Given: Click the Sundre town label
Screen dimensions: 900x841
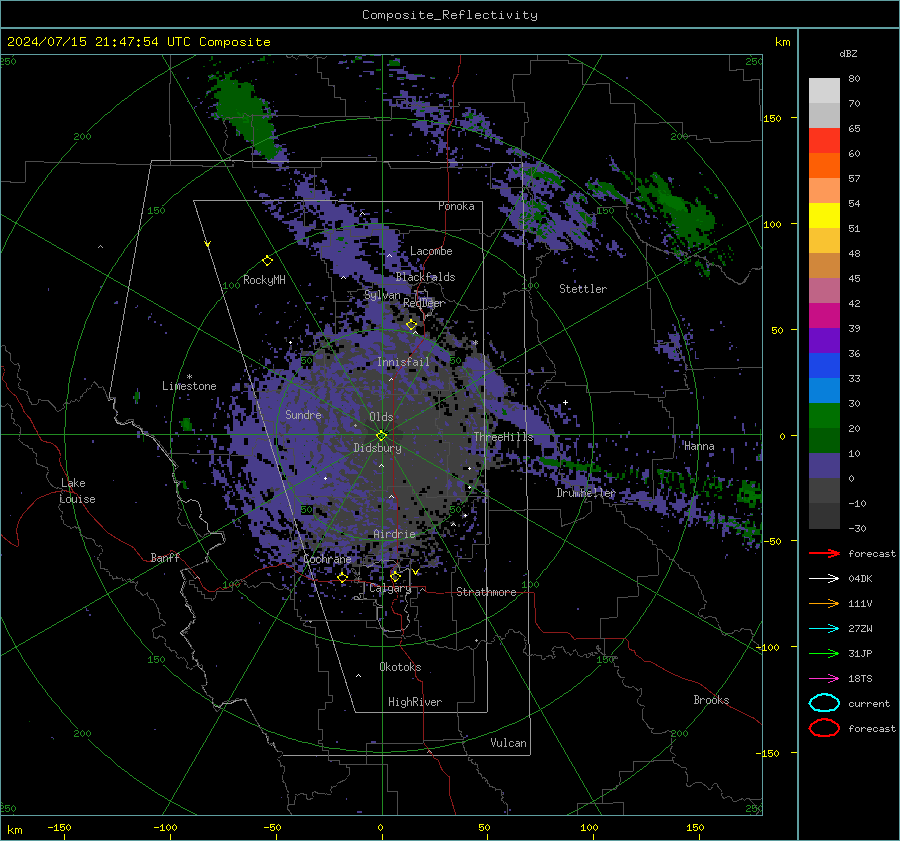Looking at the screenshot, I should [x=303, y=414].
